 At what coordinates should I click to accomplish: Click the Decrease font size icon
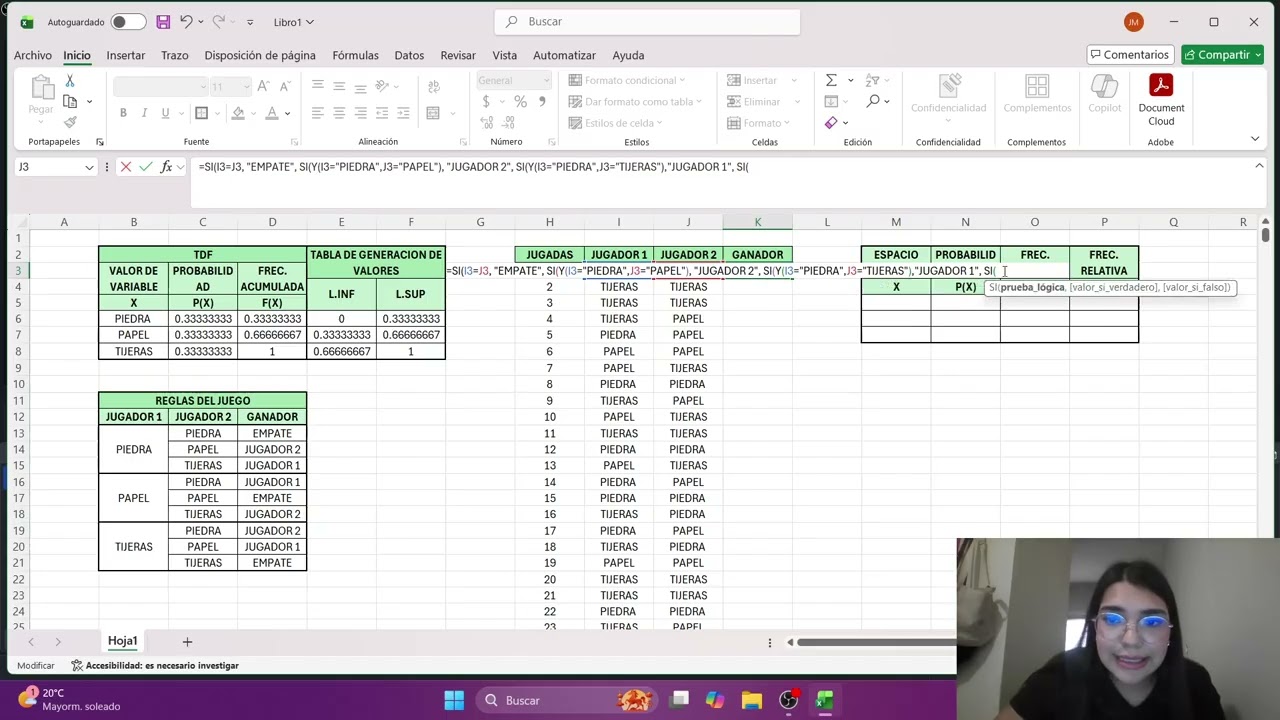[284, 87]
